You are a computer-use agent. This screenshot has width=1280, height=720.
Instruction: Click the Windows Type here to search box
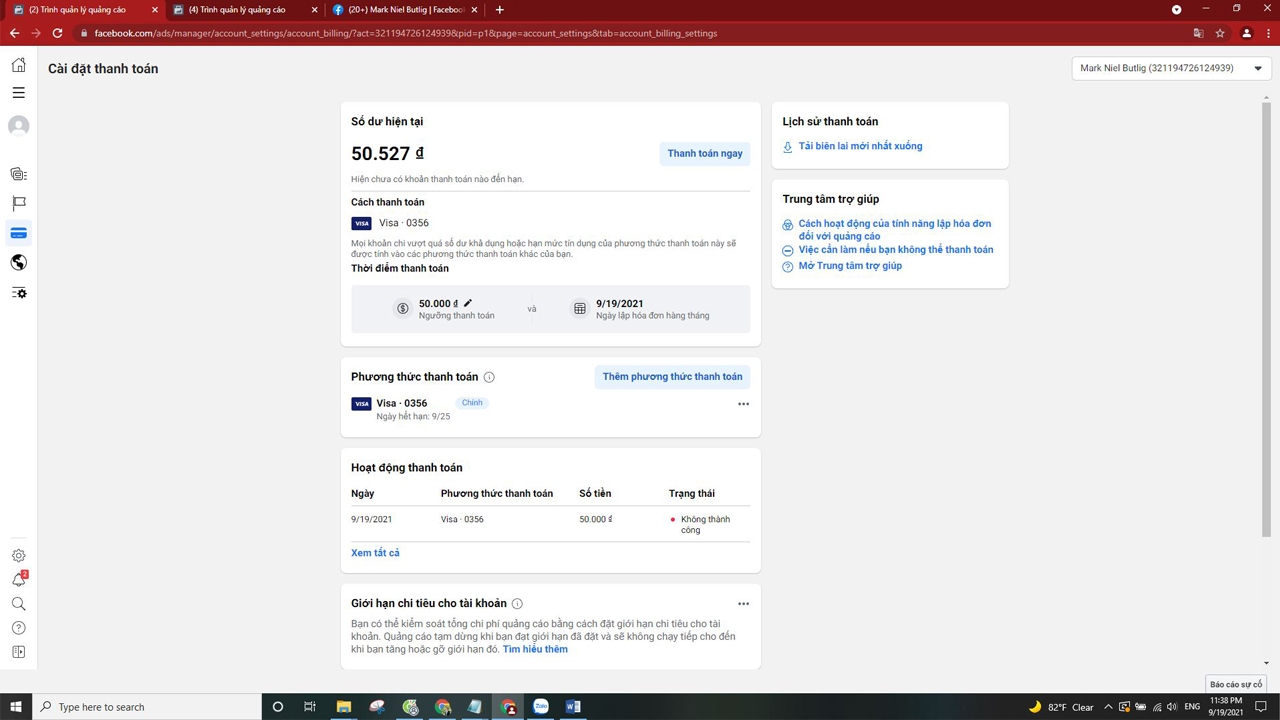click(x=147, y=707)
